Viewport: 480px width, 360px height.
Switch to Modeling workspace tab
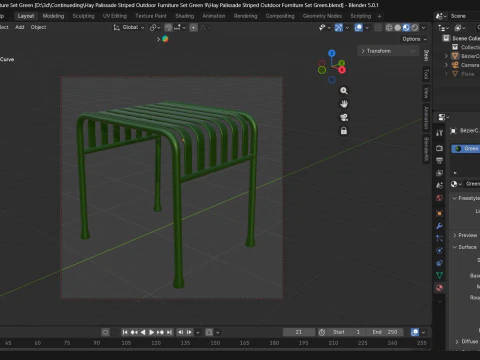53,16
